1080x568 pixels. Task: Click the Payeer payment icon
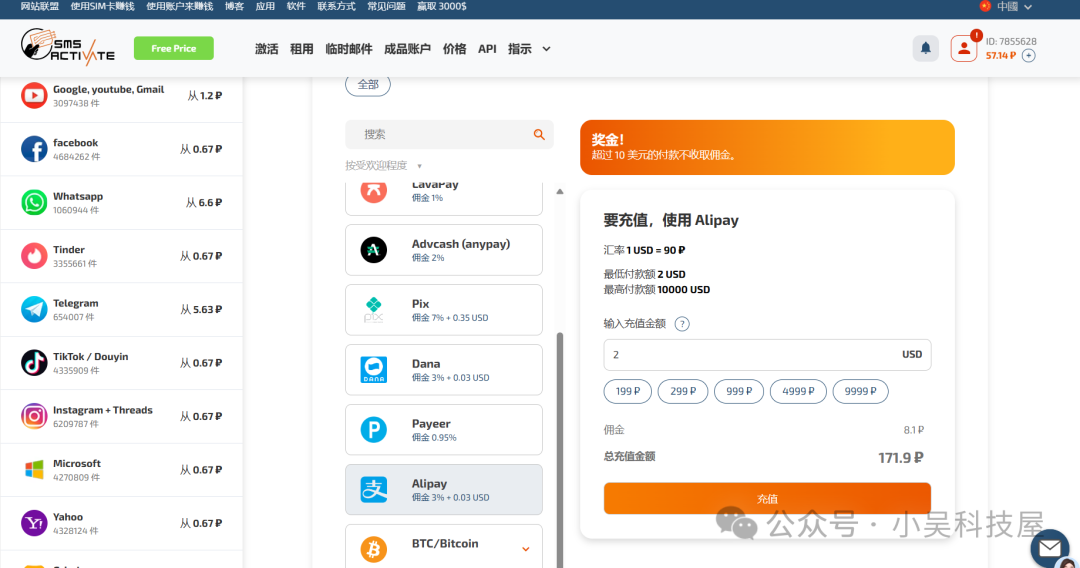coord(374,430)
